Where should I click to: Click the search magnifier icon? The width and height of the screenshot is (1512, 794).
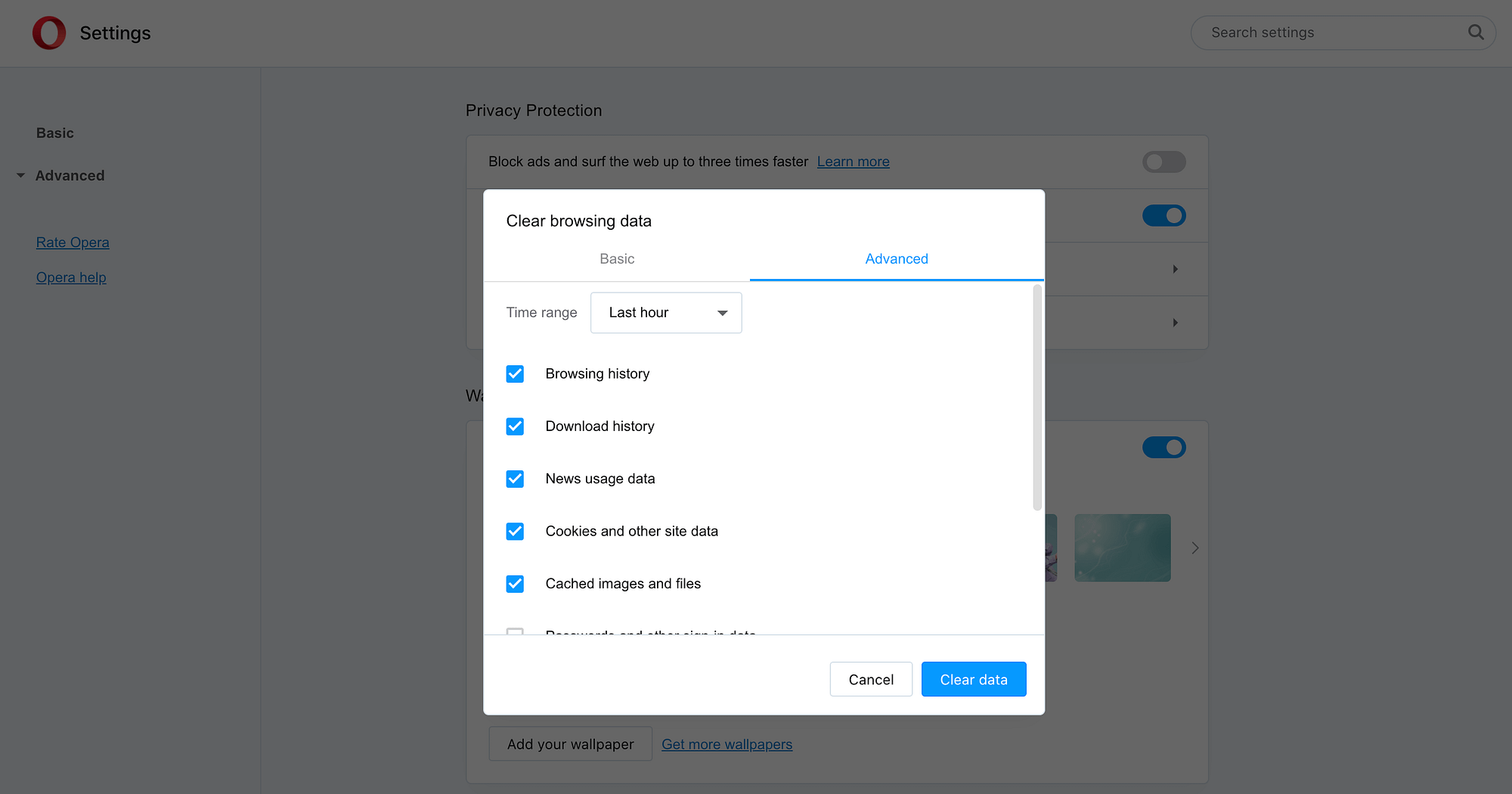click(x=1475, y=33)
